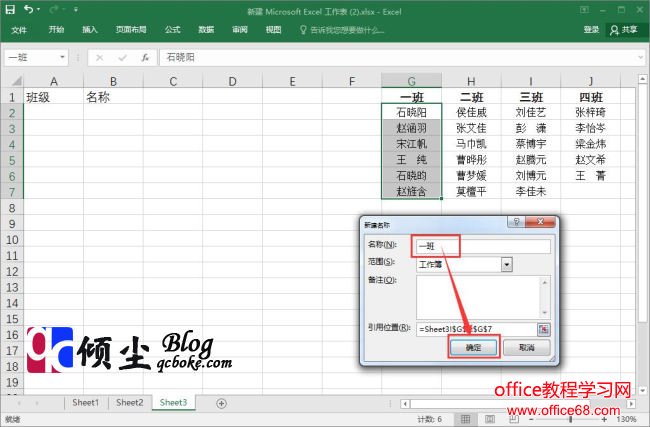Viewport: 650px width, 427px height.
Task: Click the vertical scrollbar down arrow
Action: 642,390
